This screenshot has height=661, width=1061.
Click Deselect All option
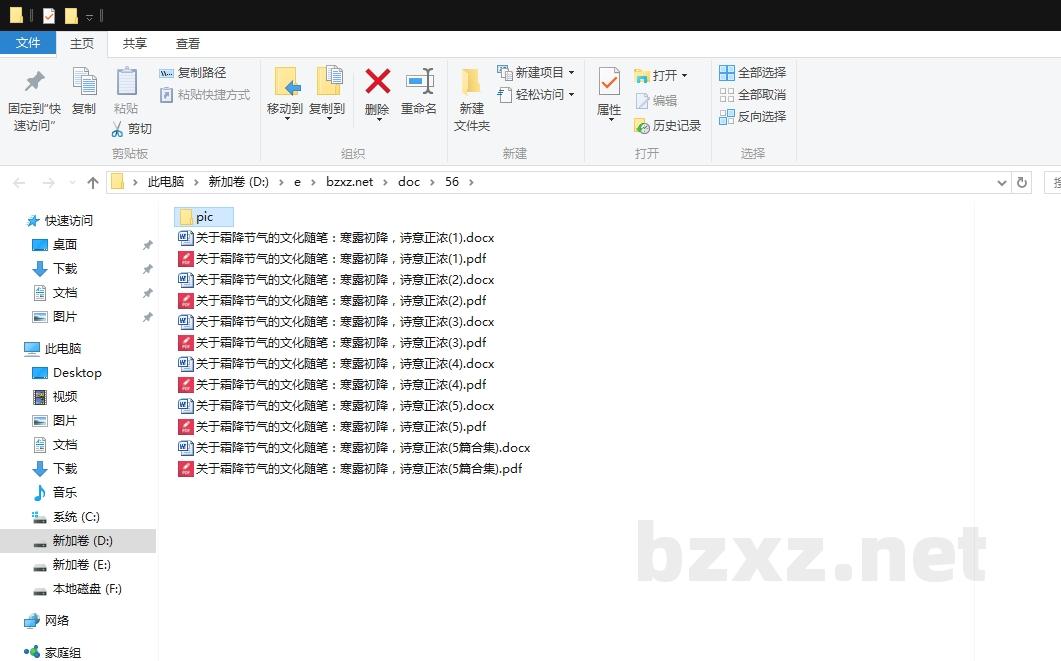[x=752, y=95]
